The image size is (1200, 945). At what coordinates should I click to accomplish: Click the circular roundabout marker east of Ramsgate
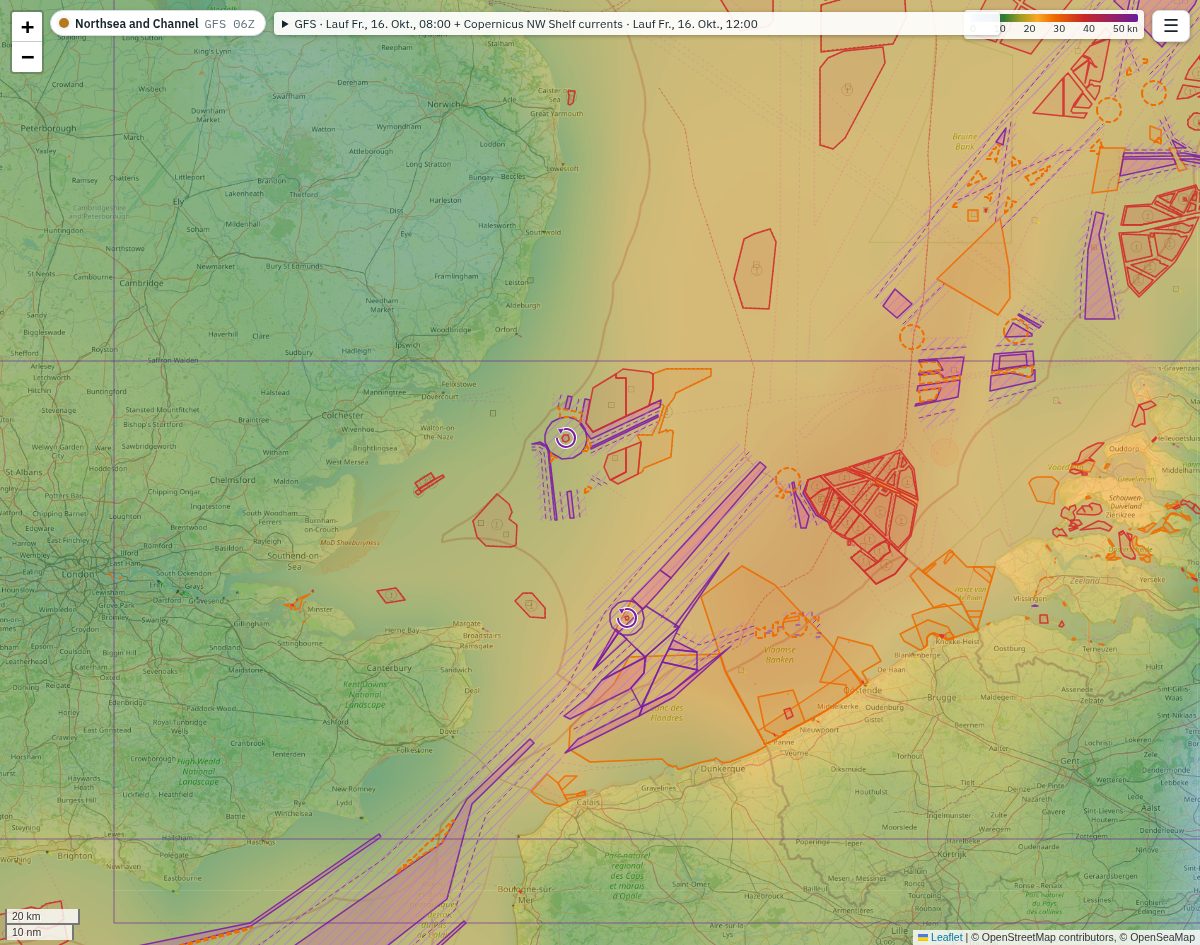click(627, 618)
